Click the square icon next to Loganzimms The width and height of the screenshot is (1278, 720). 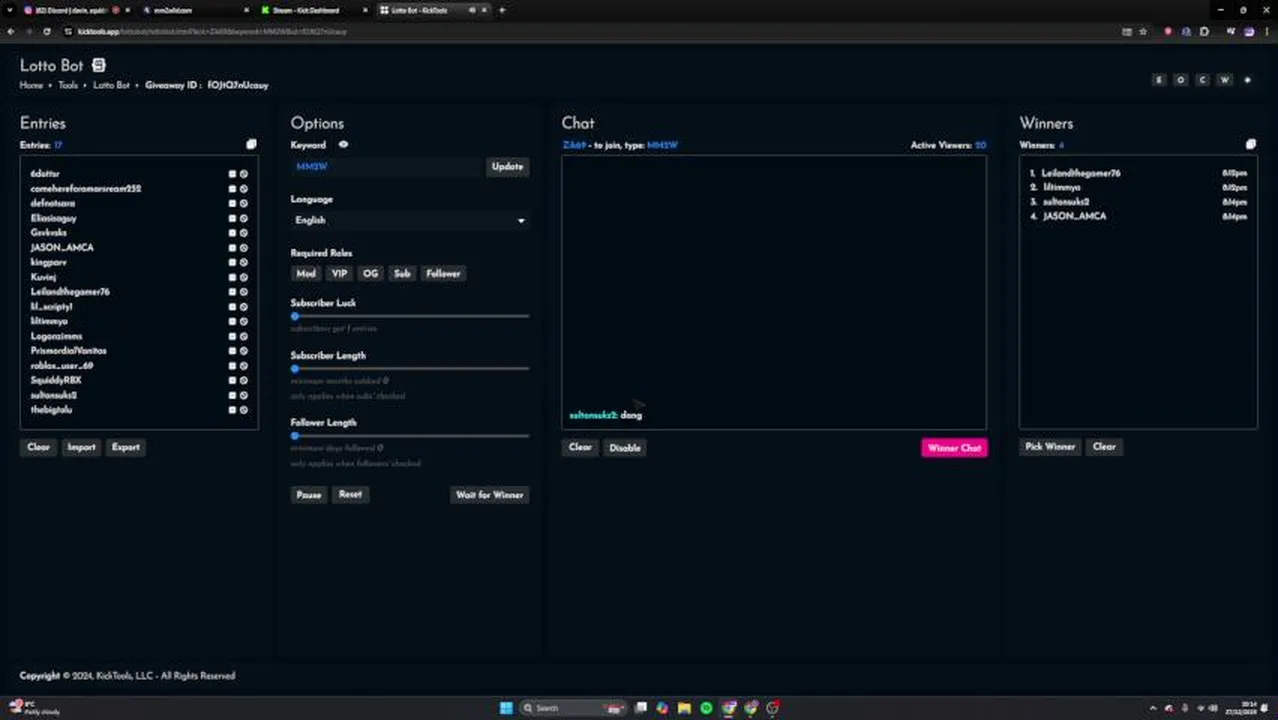[x=232, y=336]
